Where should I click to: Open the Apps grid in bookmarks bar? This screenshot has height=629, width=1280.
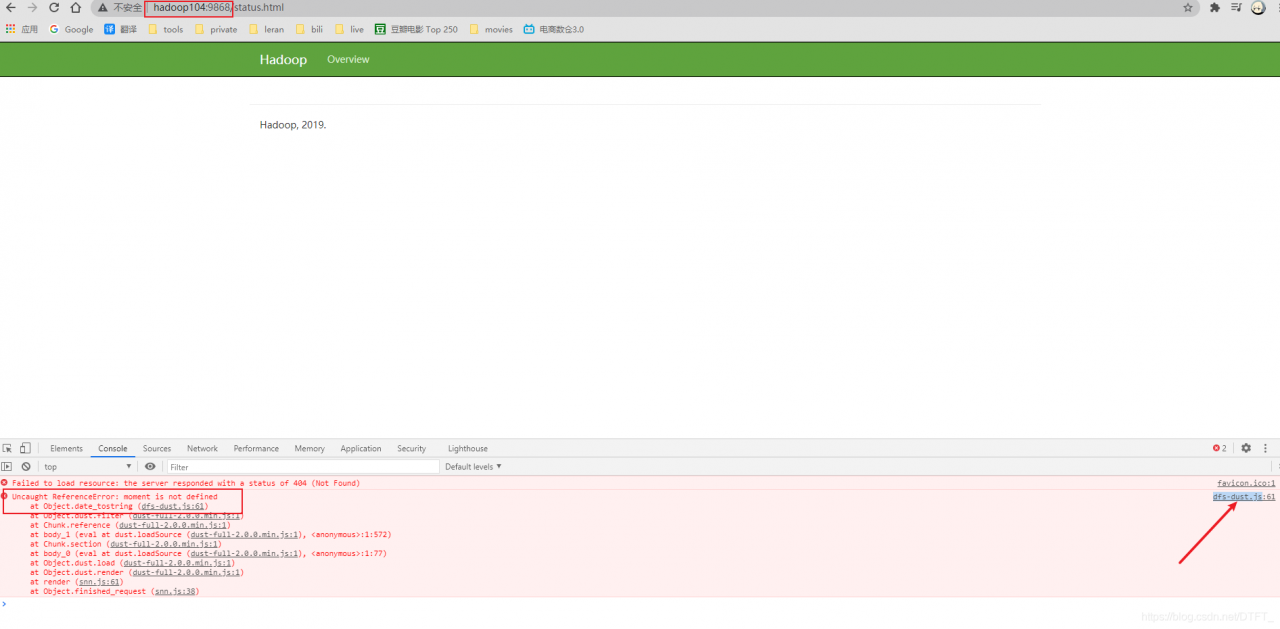(x=21, y=29)
